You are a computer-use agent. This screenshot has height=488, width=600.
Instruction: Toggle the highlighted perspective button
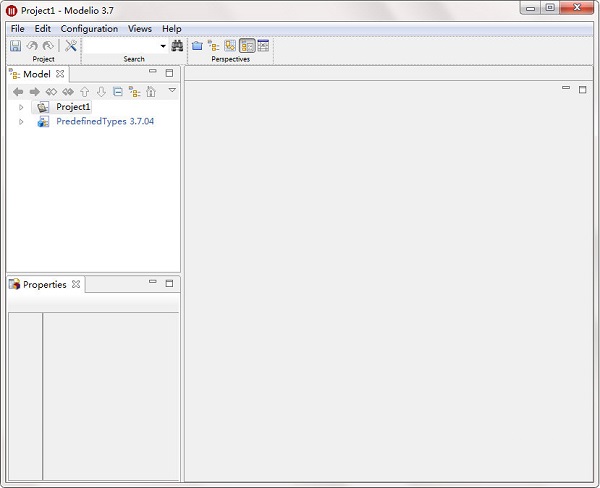247,46
